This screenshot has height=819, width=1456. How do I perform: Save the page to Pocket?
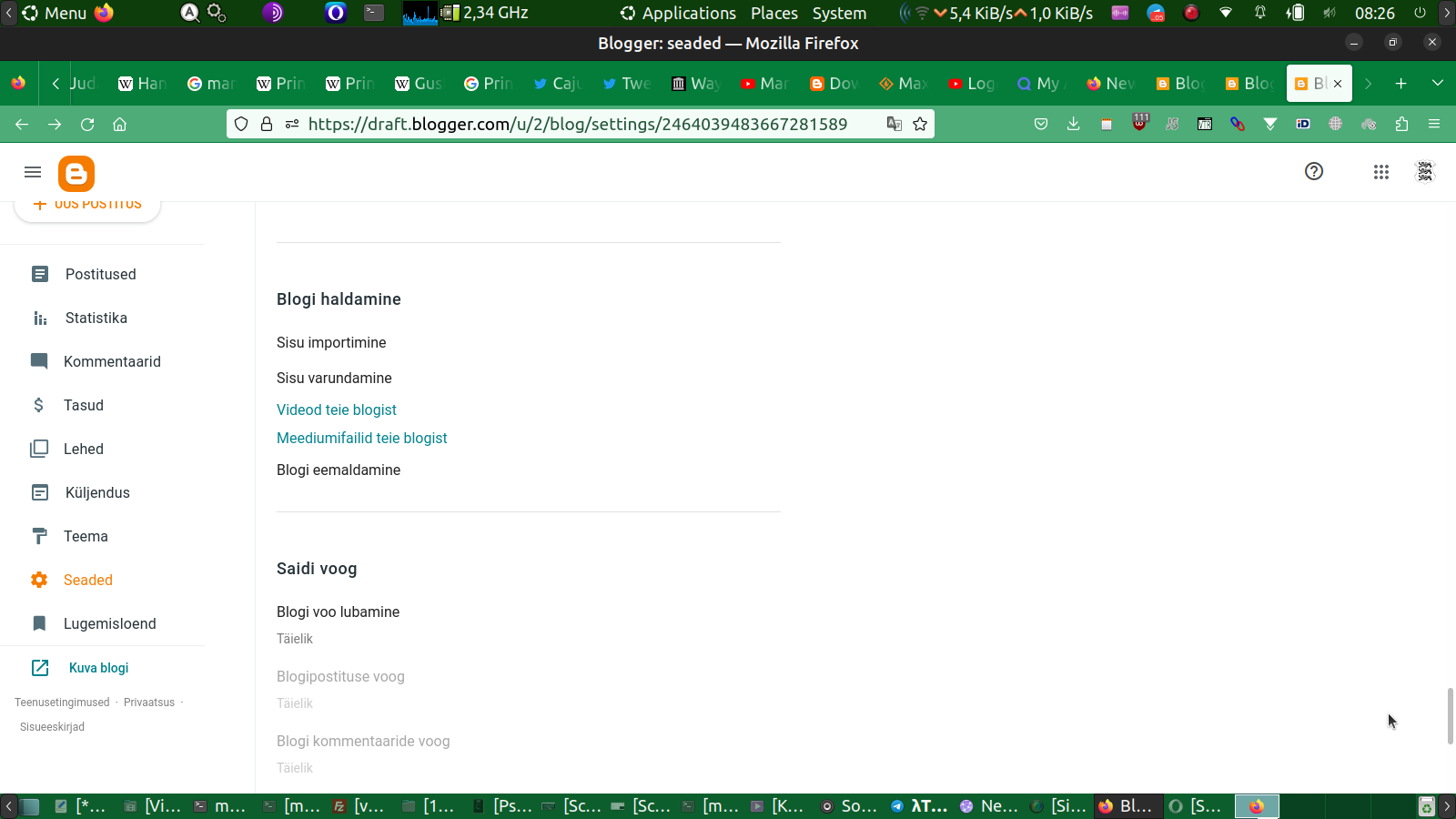click(x=1041, y=124)
